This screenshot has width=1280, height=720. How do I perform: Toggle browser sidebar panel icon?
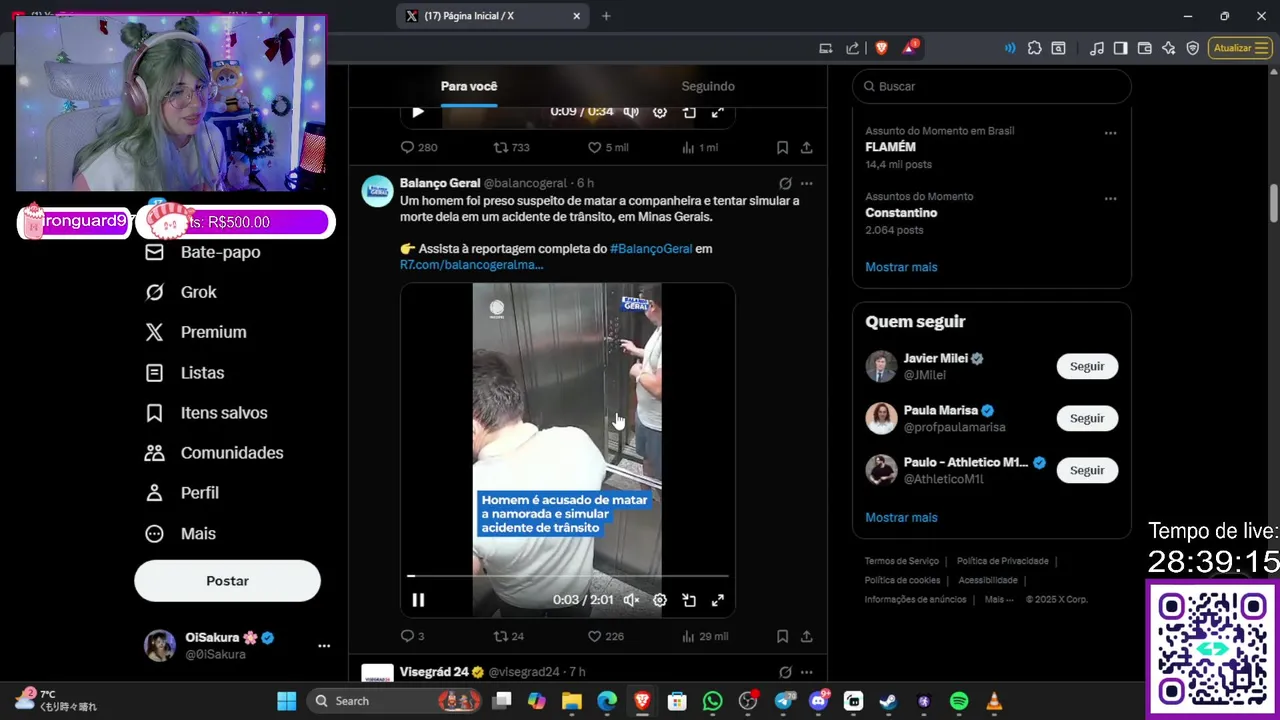(1120, 48)
